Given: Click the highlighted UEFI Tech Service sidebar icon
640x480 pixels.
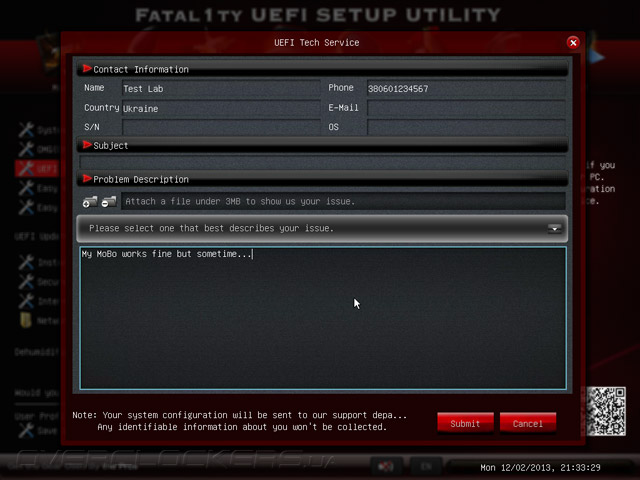Looking at the screenshot, I should [x=26, y=169].
